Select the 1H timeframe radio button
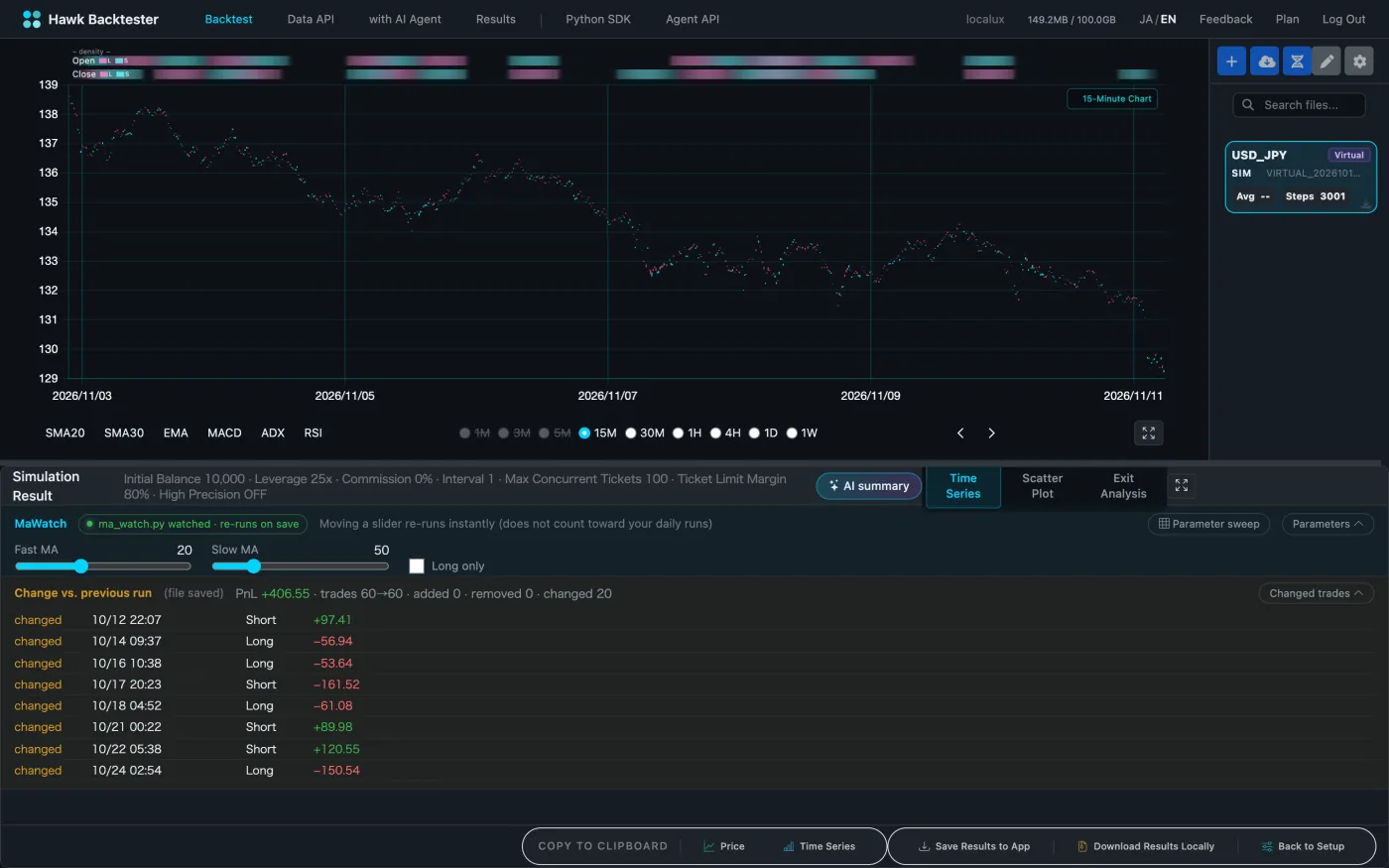The image size is (1389, 868). click(678, 434)
